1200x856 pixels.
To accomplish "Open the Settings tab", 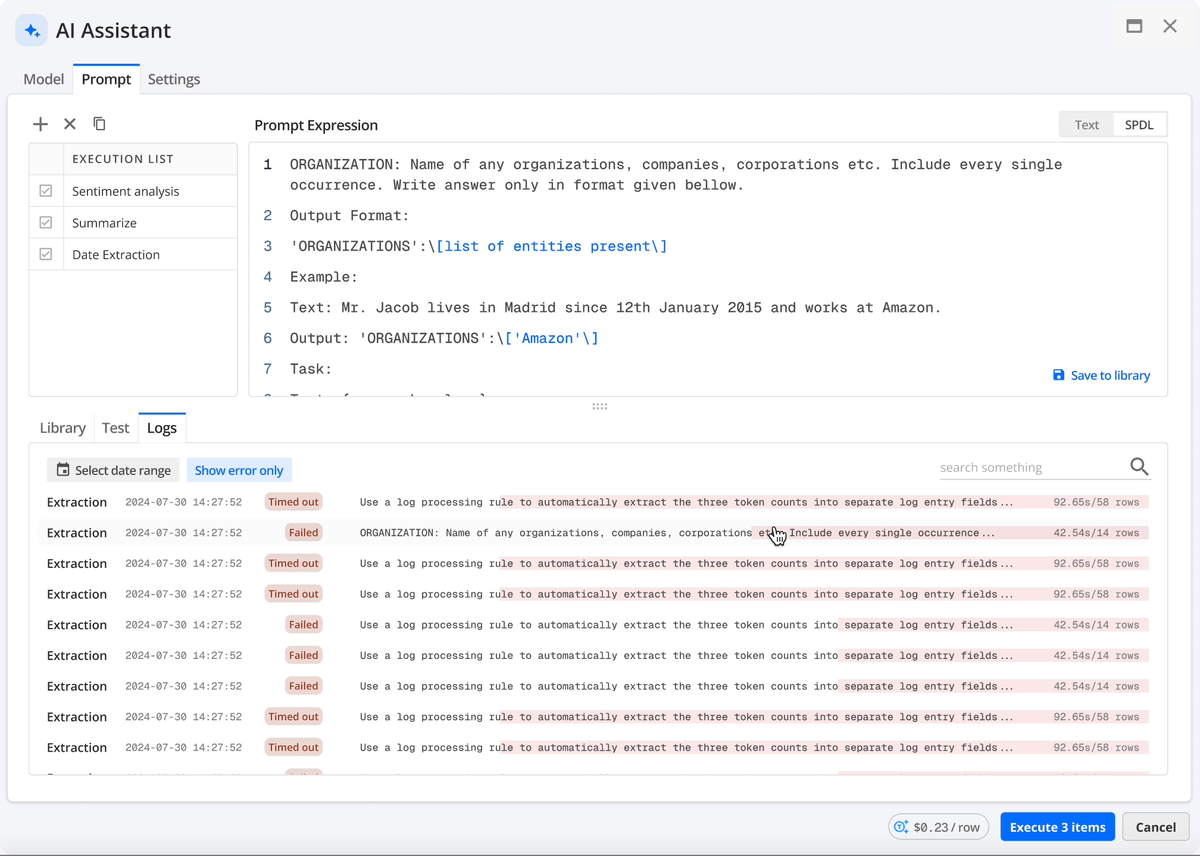I will [174, 79].
